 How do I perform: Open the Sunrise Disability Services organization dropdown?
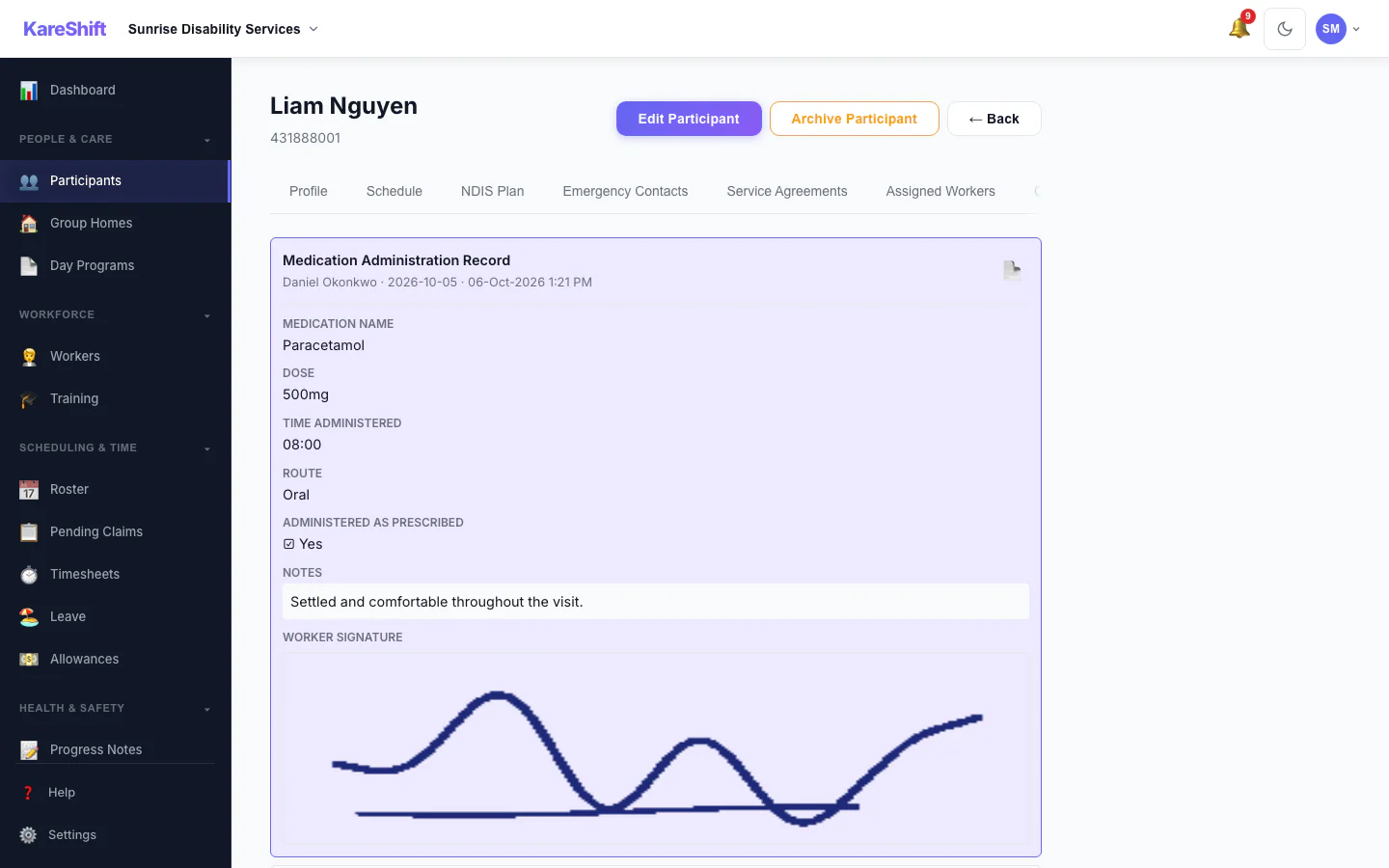point(223,29)
